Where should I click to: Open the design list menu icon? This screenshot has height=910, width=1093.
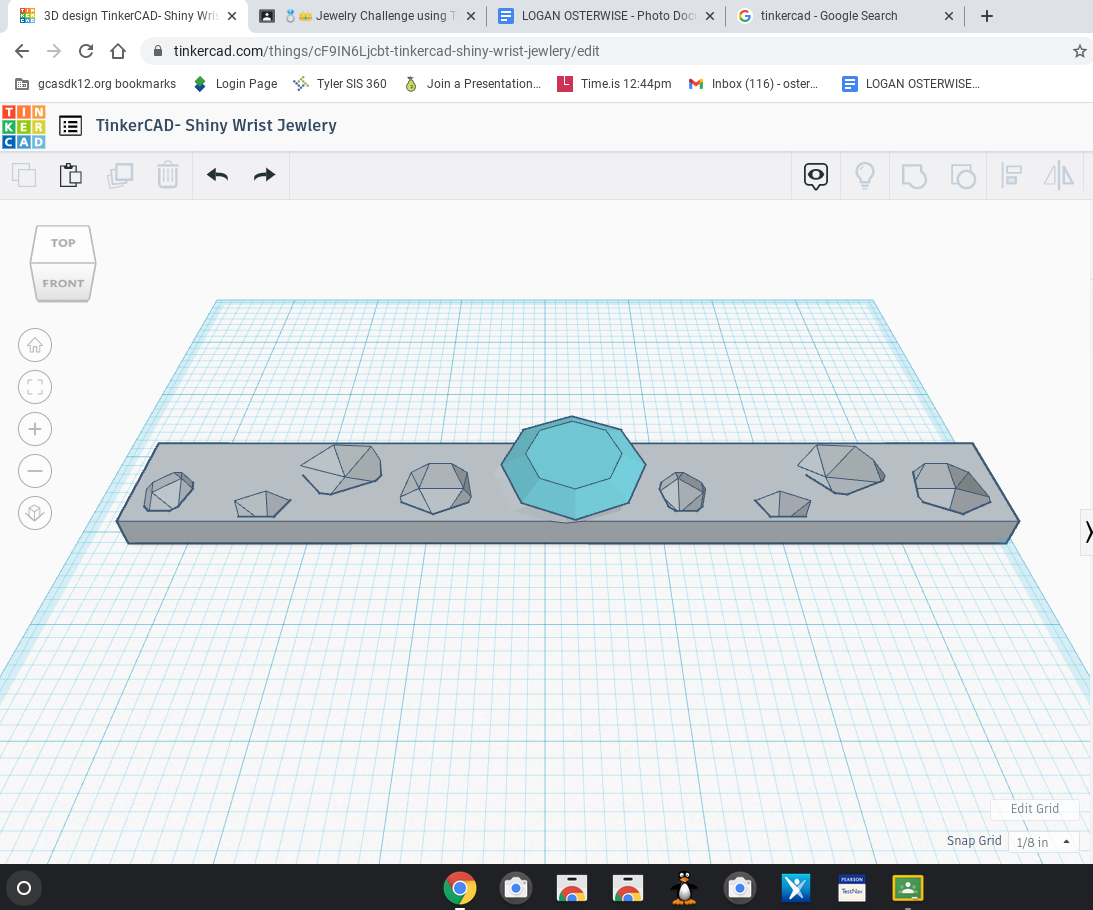click(x=70, y=126)
